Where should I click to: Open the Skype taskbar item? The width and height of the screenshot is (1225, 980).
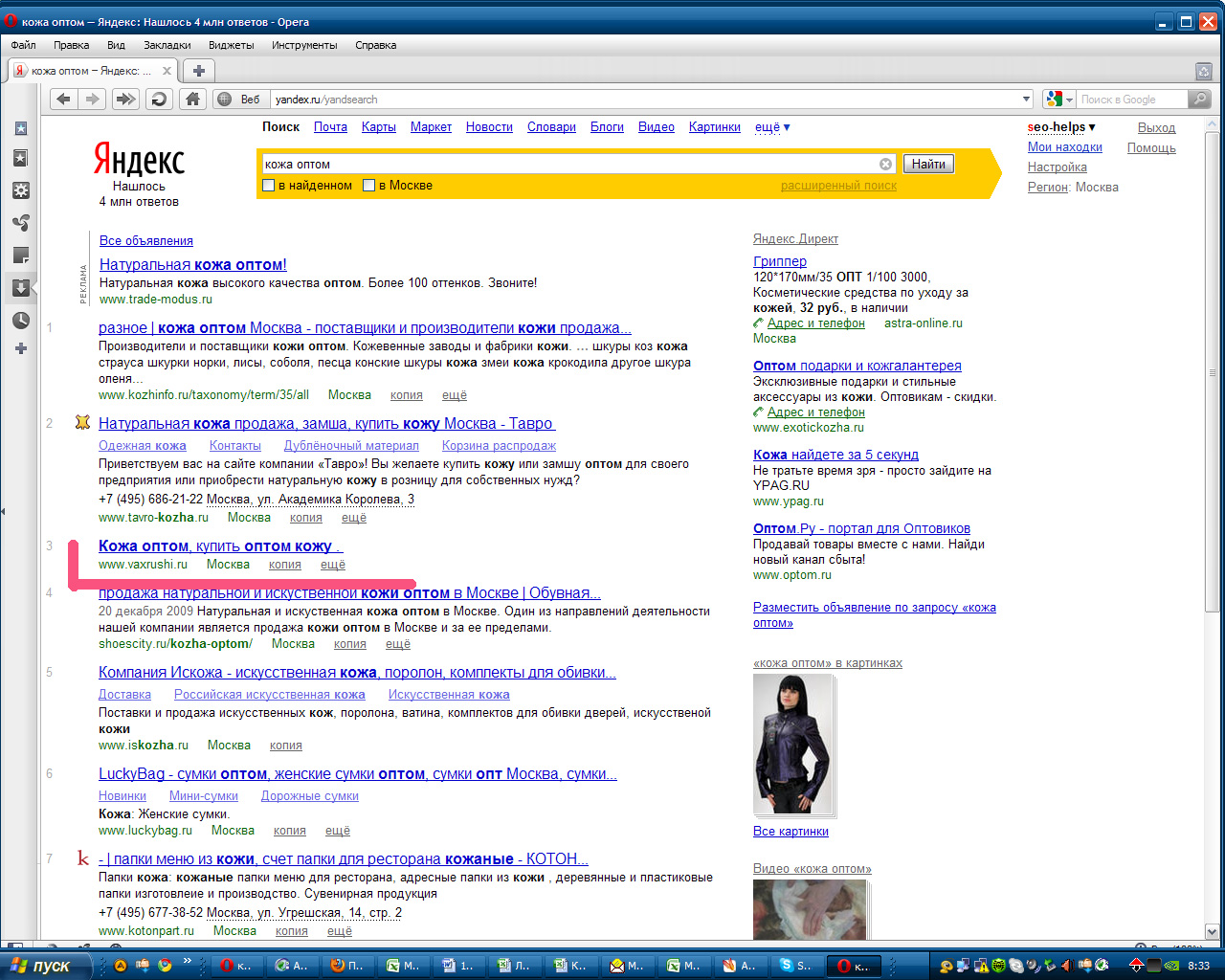(x=795, y=966)
